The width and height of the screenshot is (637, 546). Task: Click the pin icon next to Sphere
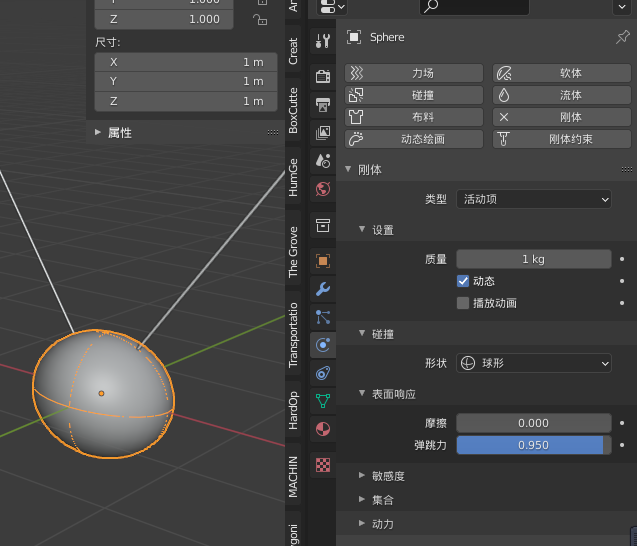pos(623,37)
